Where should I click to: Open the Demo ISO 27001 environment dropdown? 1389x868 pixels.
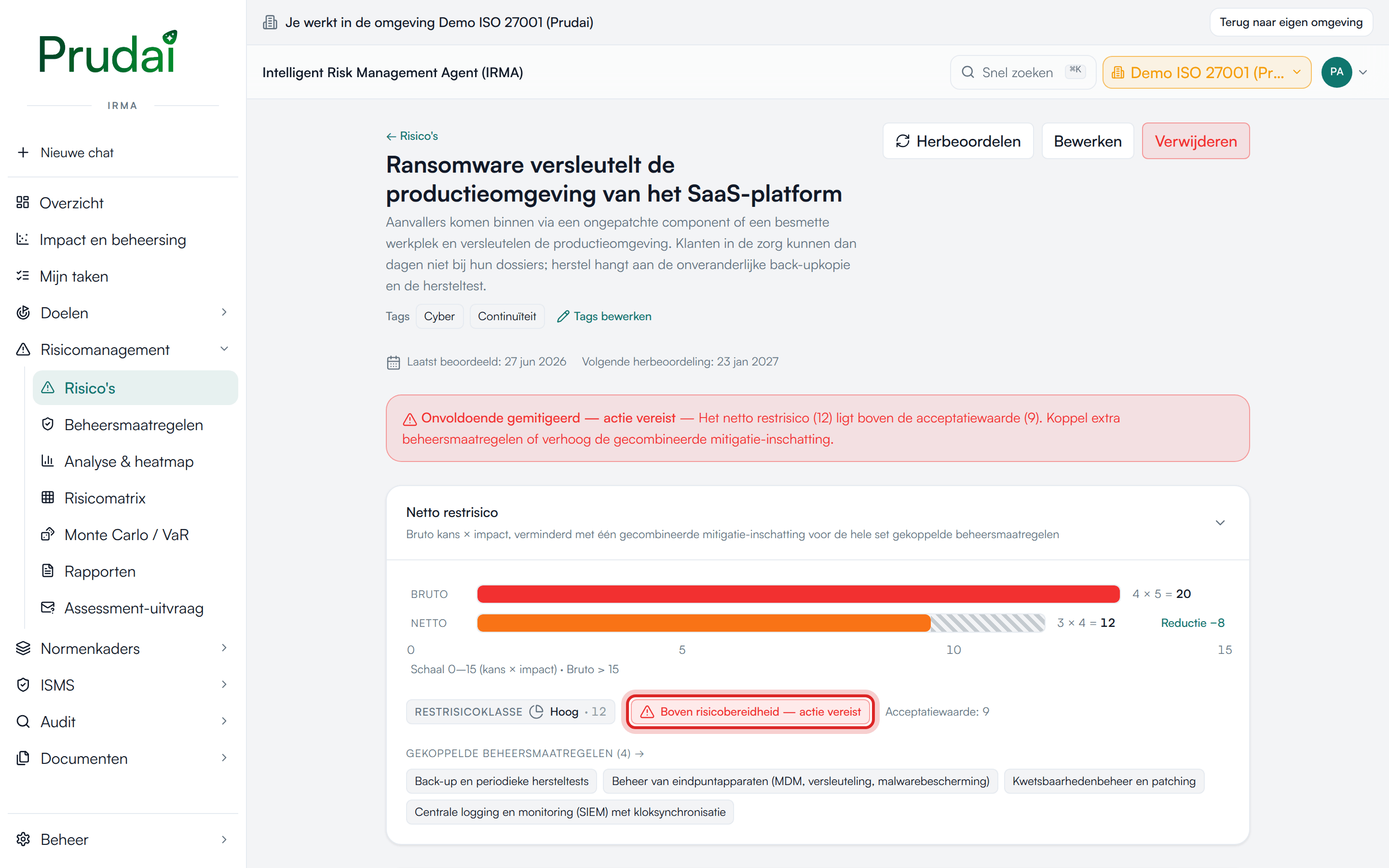pyautogui.click(x=1207, y=72)
